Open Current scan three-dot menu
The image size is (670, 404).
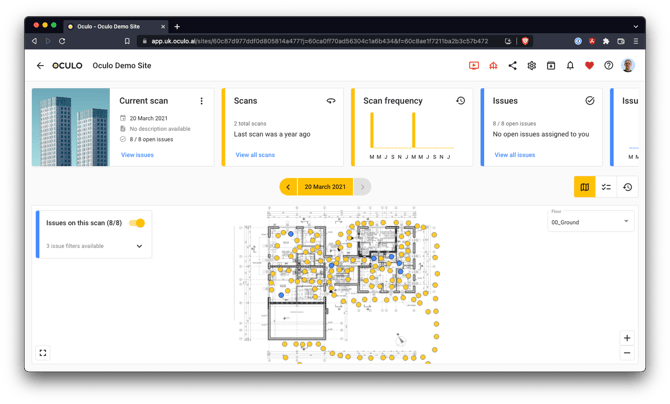click(202, 101)
